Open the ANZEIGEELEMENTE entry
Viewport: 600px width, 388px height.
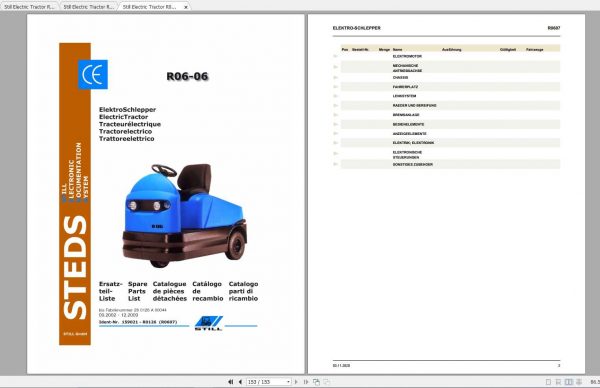[x=409, y=134]
